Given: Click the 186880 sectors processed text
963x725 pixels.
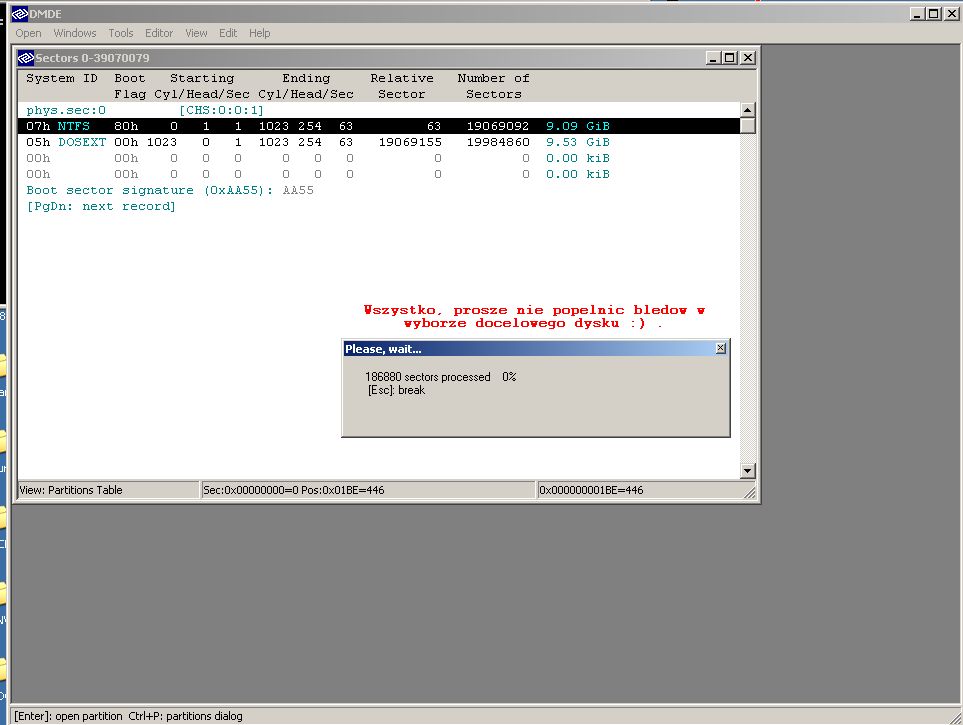Looking at the screenshot, I should click(x=427, y=377).
